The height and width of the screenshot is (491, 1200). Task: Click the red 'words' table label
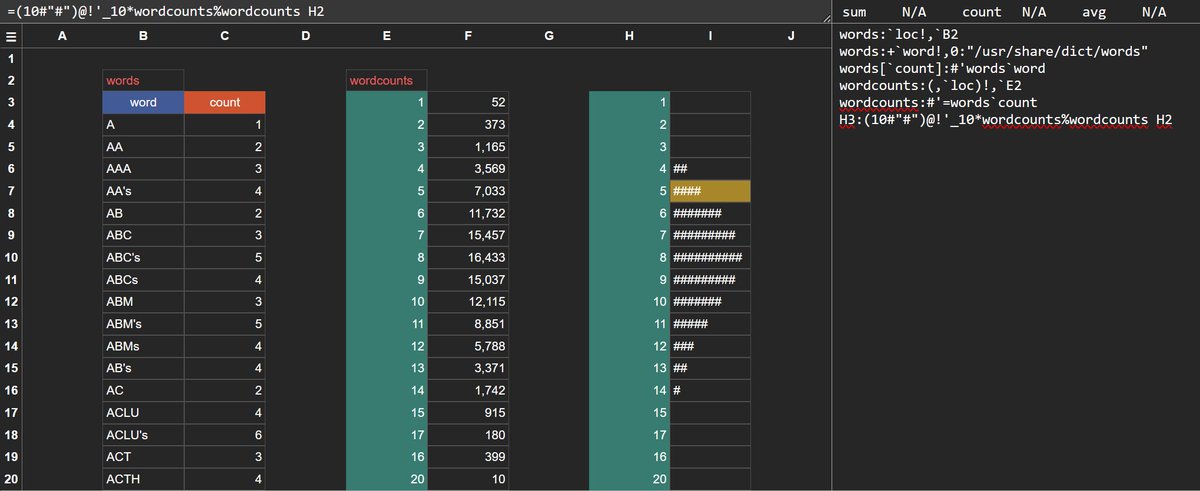143,80
